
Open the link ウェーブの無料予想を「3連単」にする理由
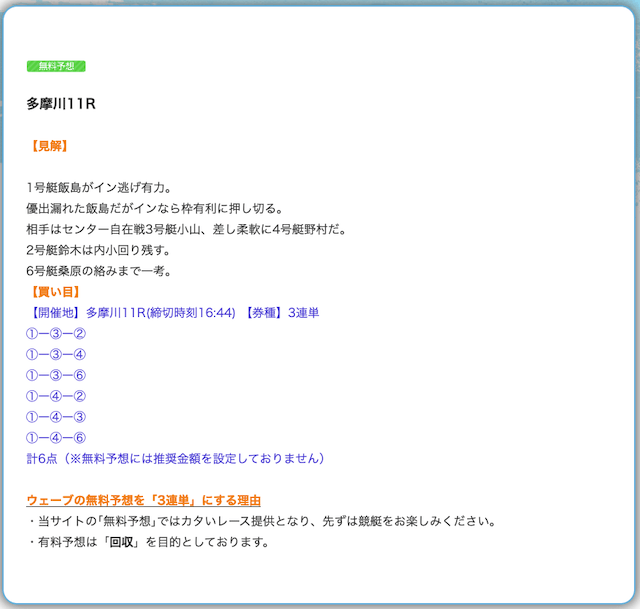[x=143, y=500]
